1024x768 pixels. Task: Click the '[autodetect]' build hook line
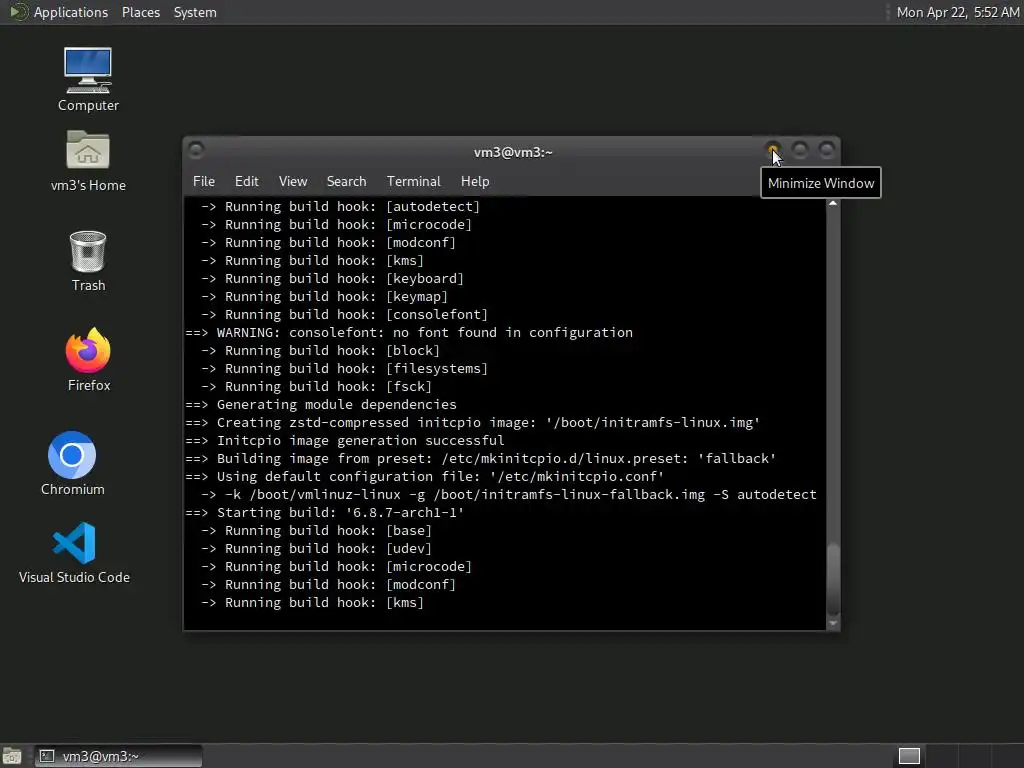[x=340, y=206]
